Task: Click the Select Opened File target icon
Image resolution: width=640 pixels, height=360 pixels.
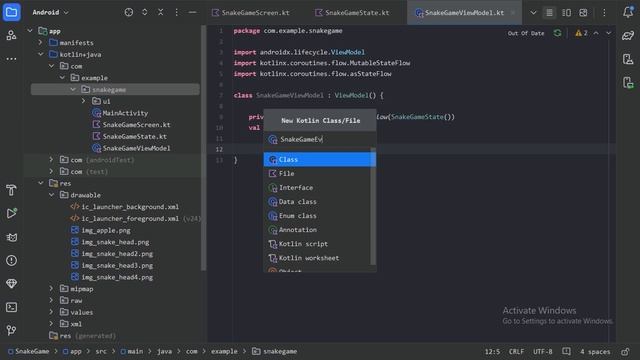Action: 129,12
